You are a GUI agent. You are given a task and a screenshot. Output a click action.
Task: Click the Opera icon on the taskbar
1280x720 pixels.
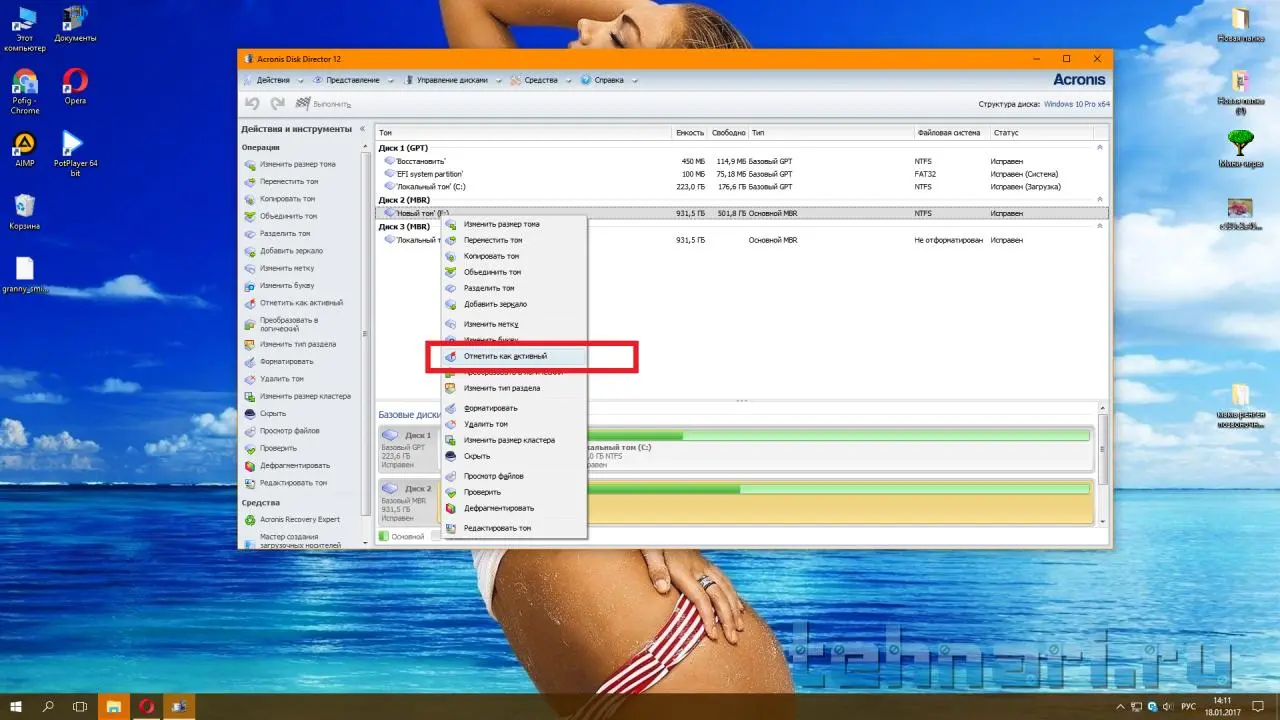pos(146,707)
